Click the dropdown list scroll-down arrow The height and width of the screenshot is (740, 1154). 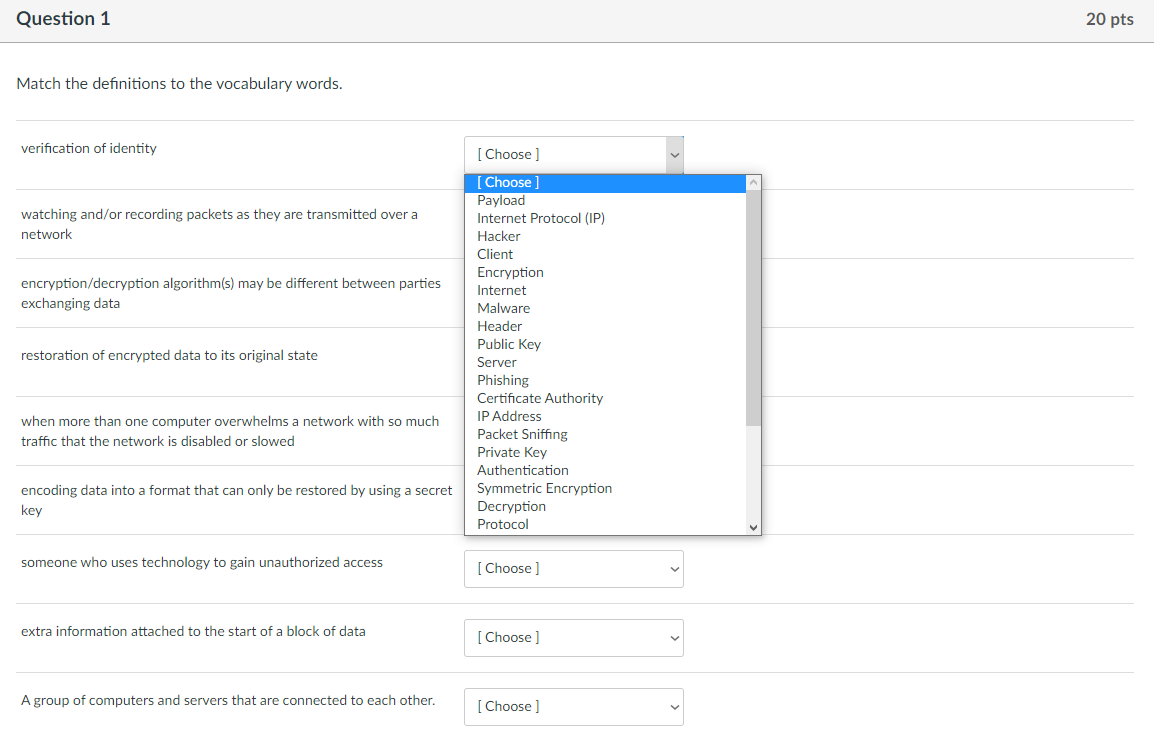[x=753, y=527]
